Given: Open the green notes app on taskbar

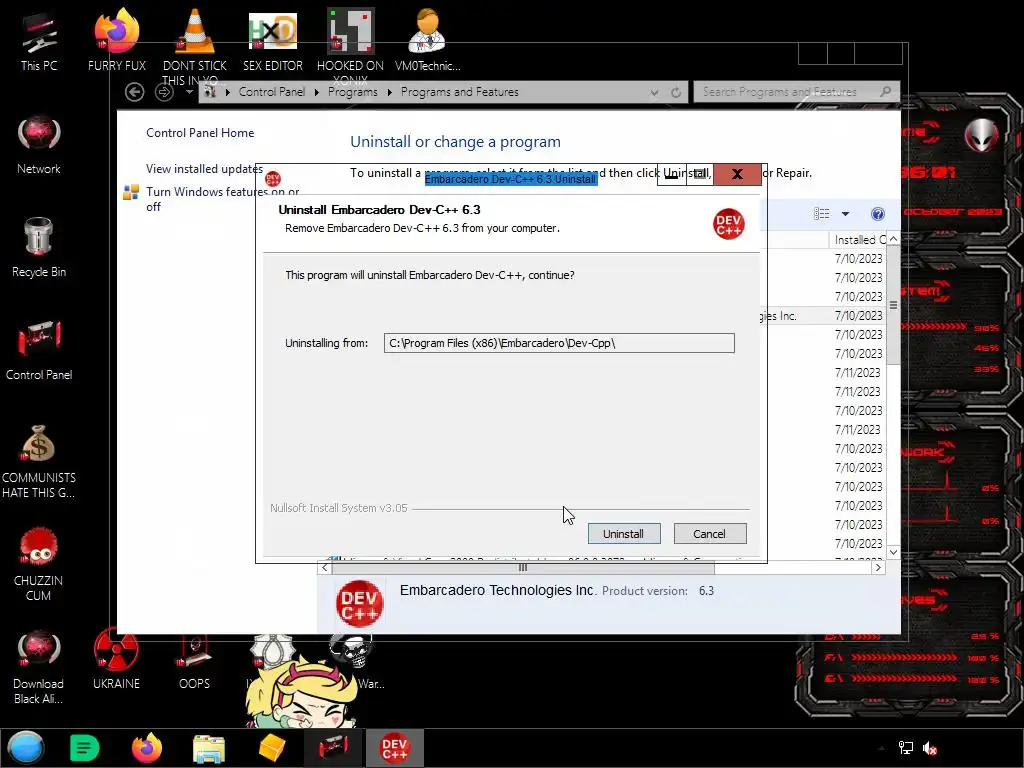Looking at the screenshot, I should tap(84, 748).
